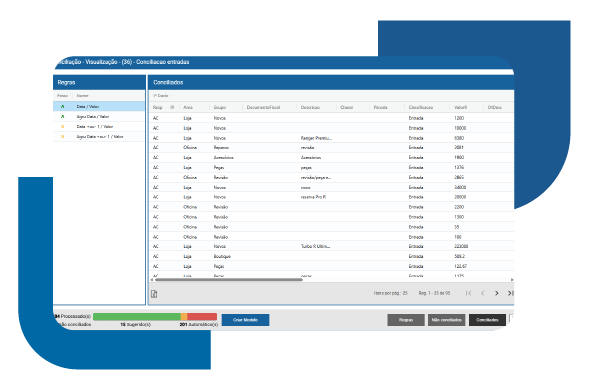Viewport: 589px width, 382px height.
Task: Click the left arrow of horizontal scrollbar
Action: [x=152, y=280]
